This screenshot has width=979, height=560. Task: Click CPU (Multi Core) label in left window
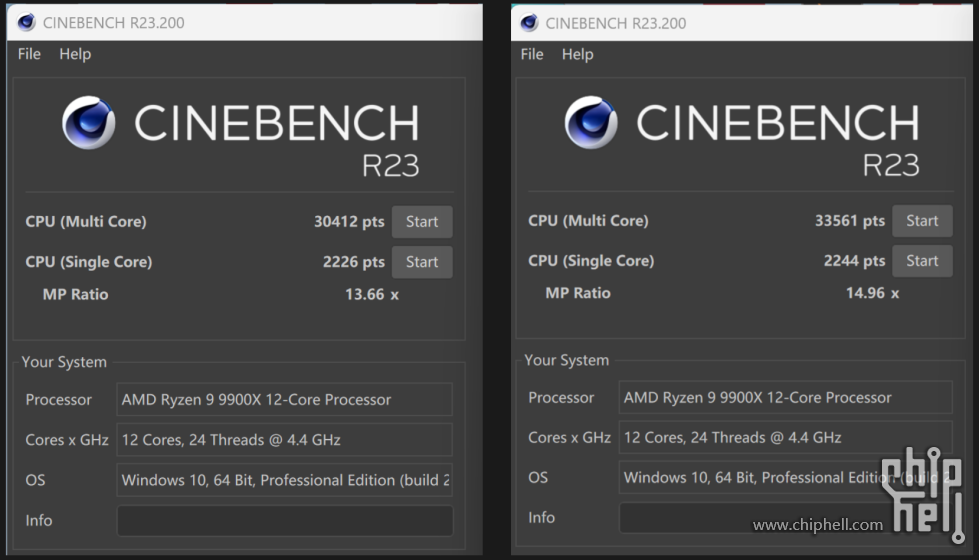pyautogui.click(x=86, y=222)
